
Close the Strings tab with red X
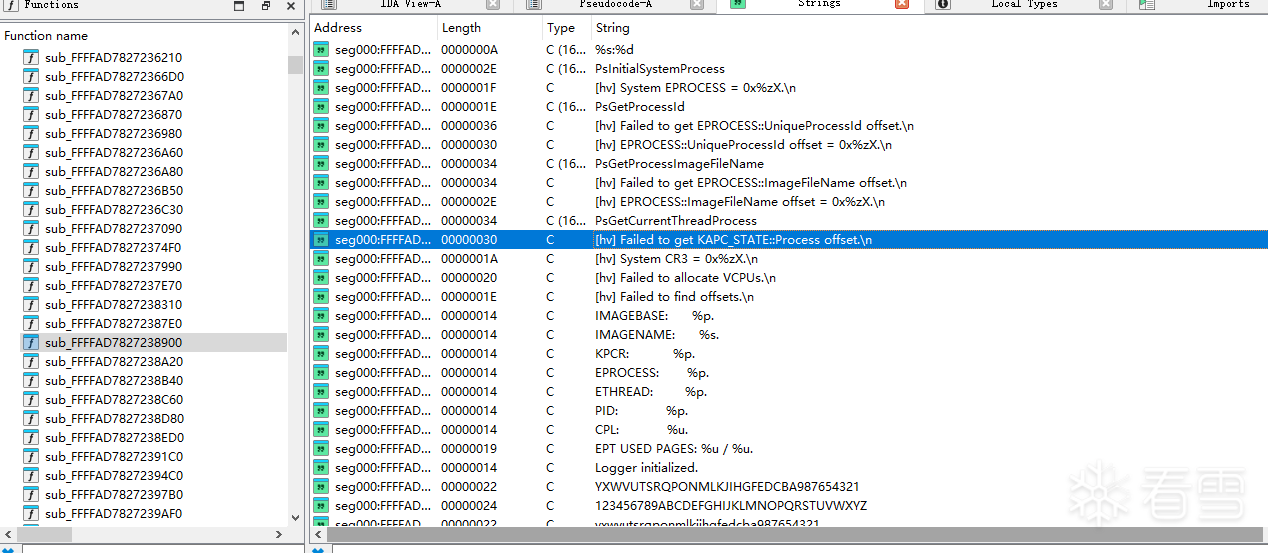click(902, 4)
